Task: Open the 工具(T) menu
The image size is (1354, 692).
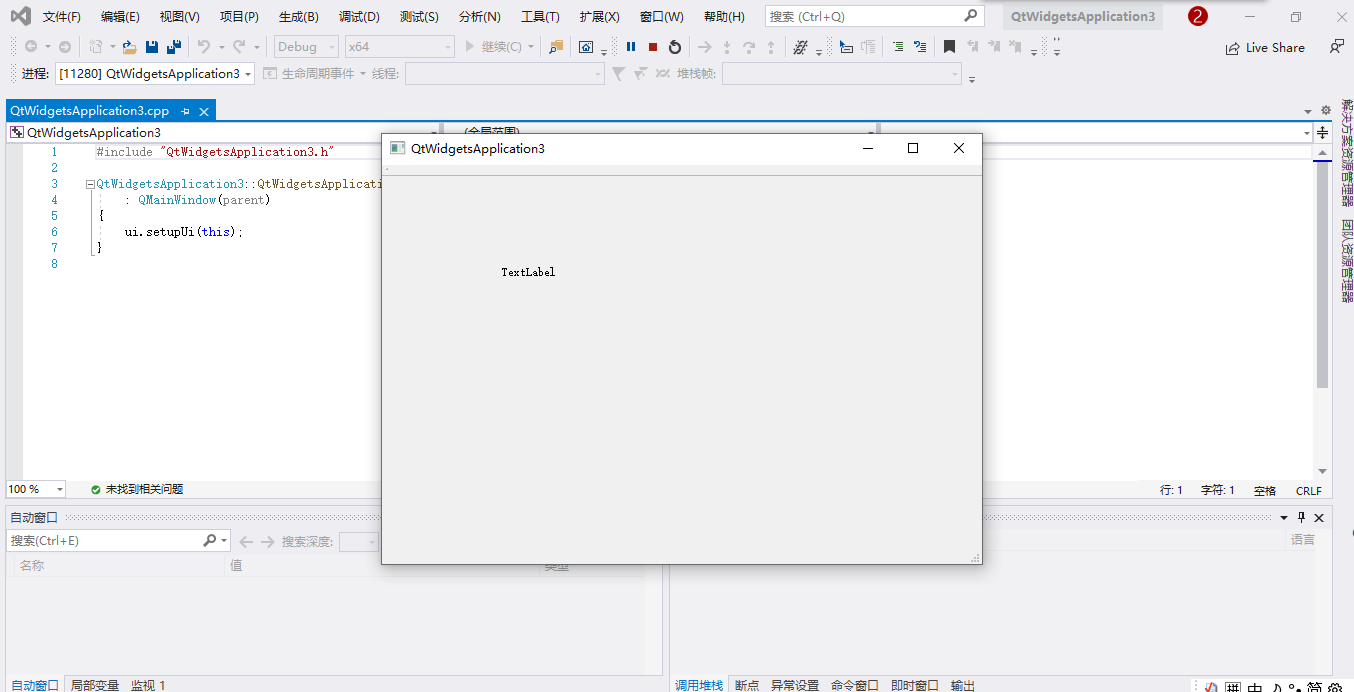Action: click(540, 17)
